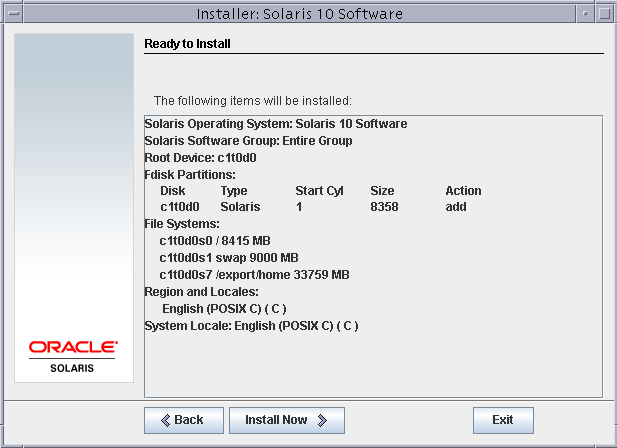Click the 'Installer: Solaris 10 Software' title bar
Image resolution: width=617 pixels, height=448 pixels.
click(x=300, y=14)
